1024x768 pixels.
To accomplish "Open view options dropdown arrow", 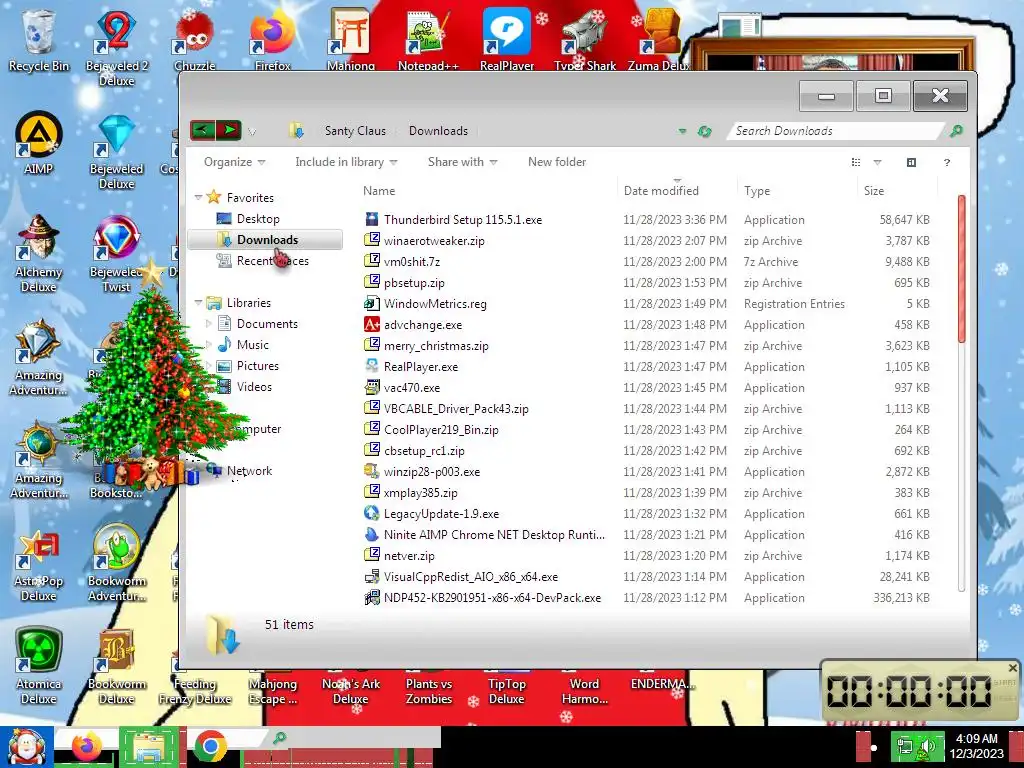I will 878,162.
